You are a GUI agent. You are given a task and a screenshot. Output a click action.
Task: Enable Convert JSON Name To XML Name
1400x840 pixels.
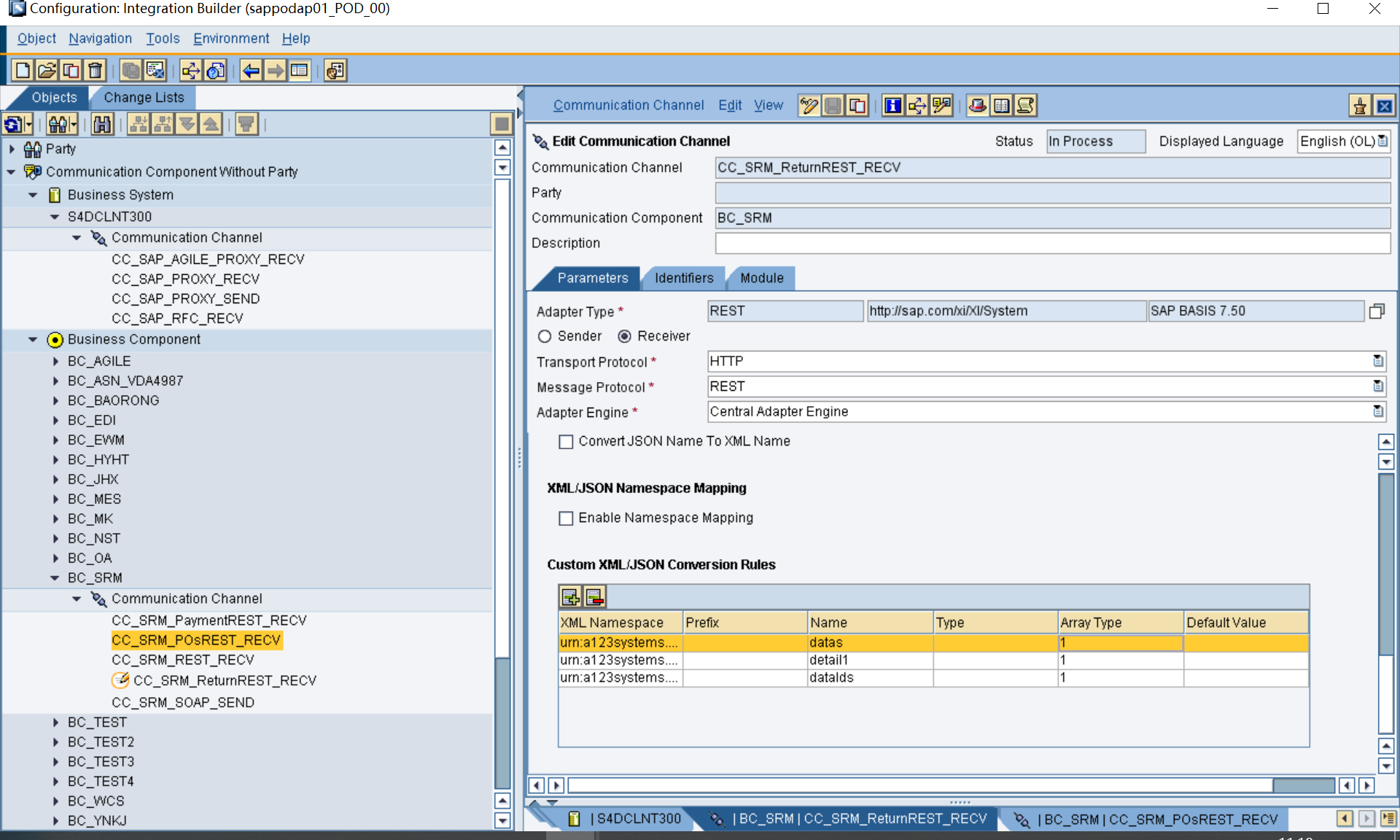click(566, 442)
